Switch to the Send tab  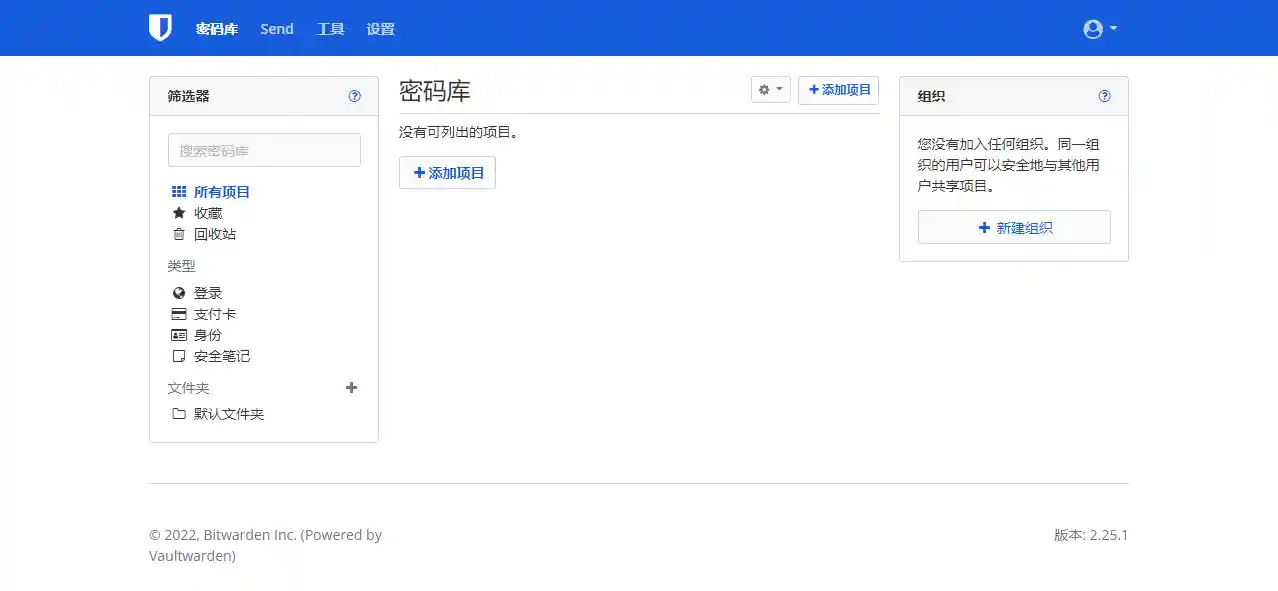coord(277,29)
